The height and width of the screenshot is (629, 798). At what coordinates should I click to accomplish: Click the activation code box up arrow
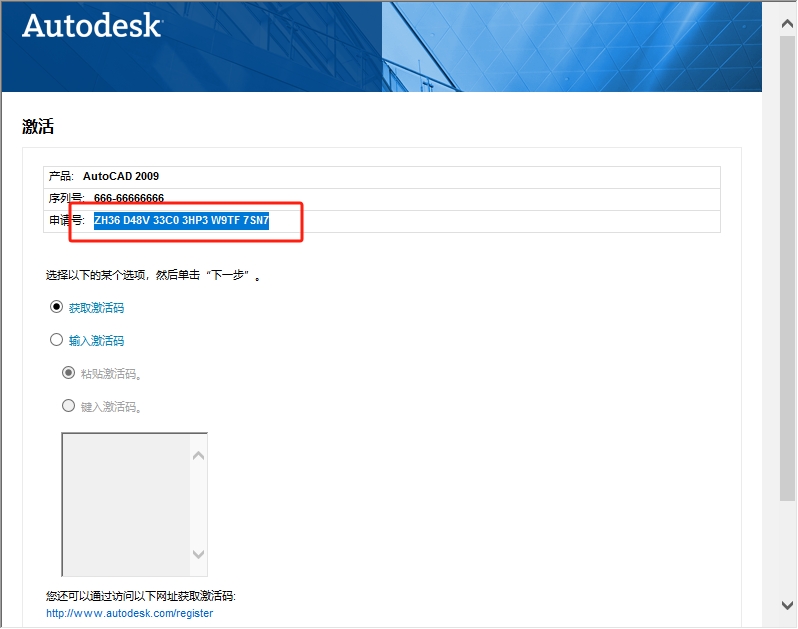tap(198, 456)
